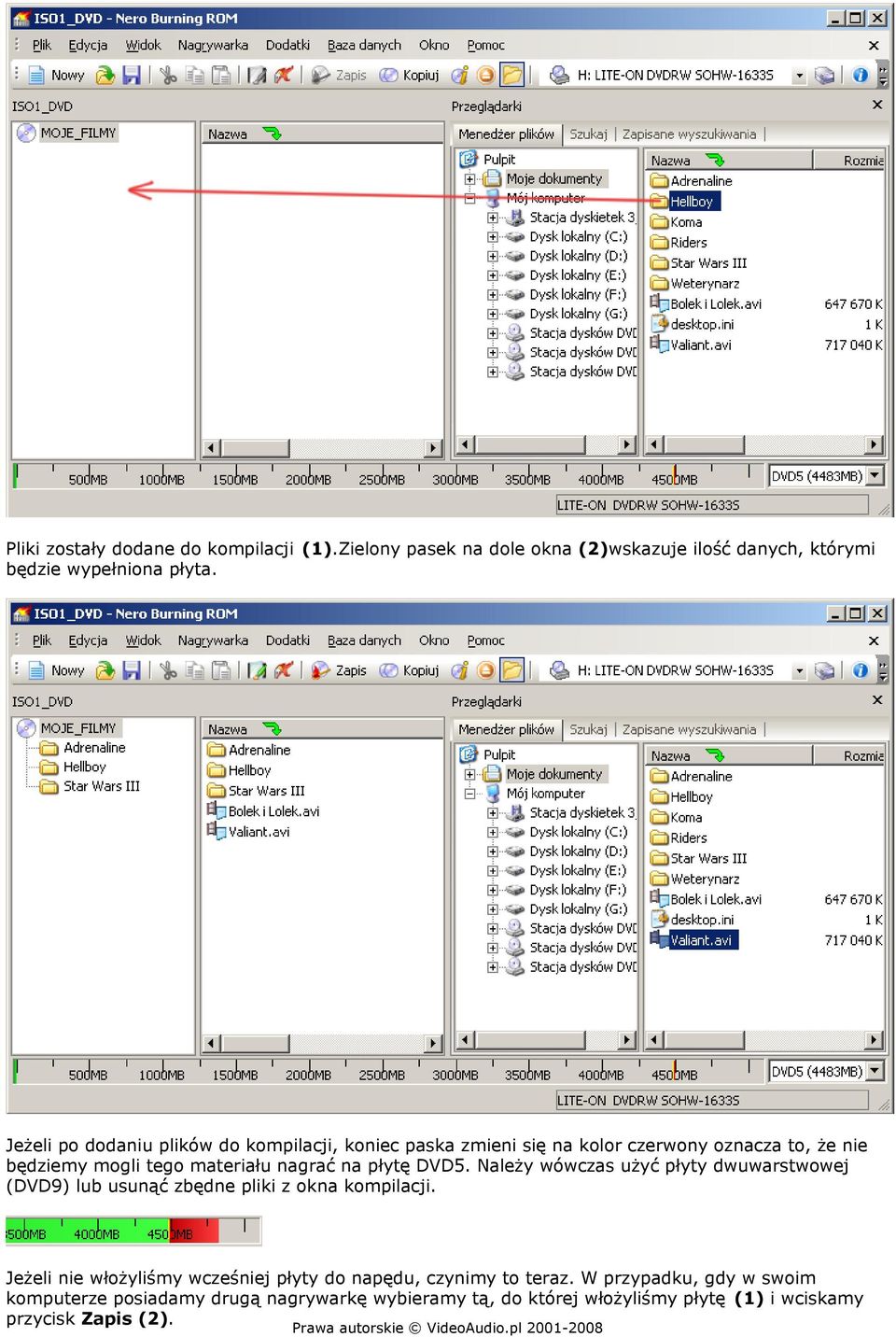Toggle the file browser folder icon in the lower window
The image size is (896, 1337).
512,670
